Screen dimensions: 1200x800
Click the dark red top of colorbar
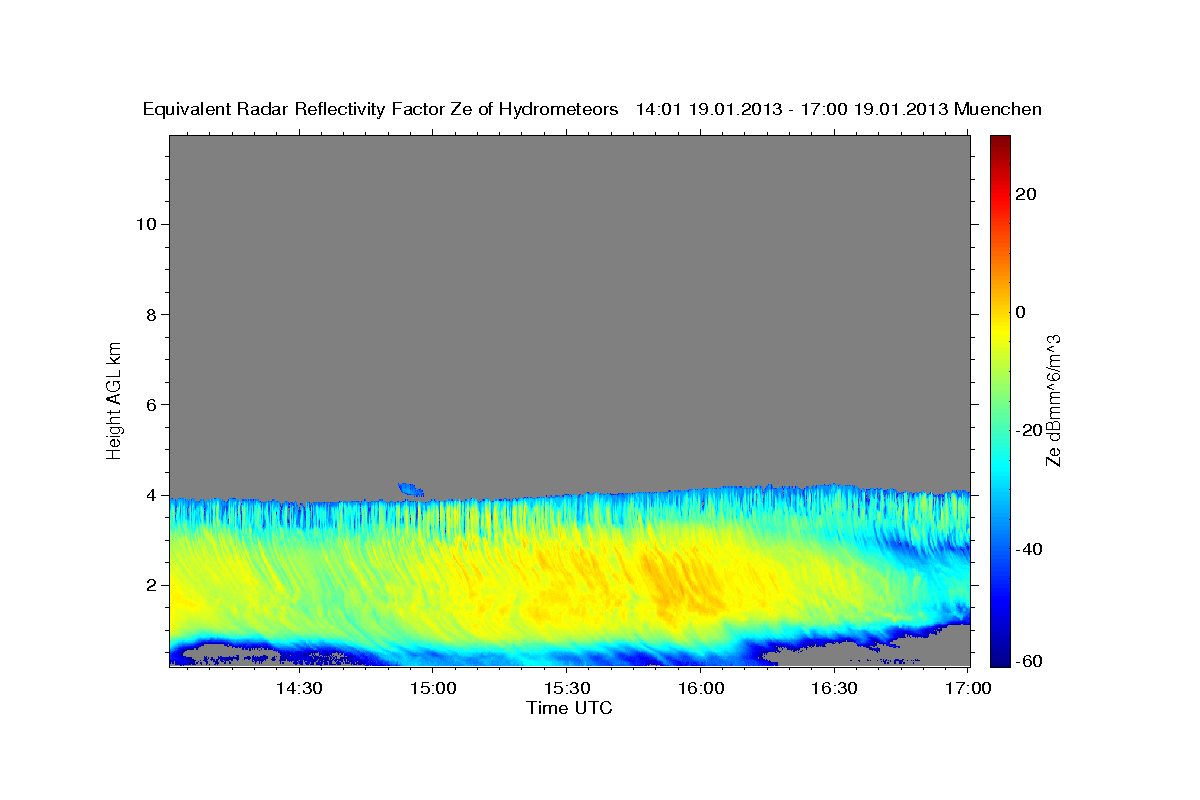[x=1000, y=145]
